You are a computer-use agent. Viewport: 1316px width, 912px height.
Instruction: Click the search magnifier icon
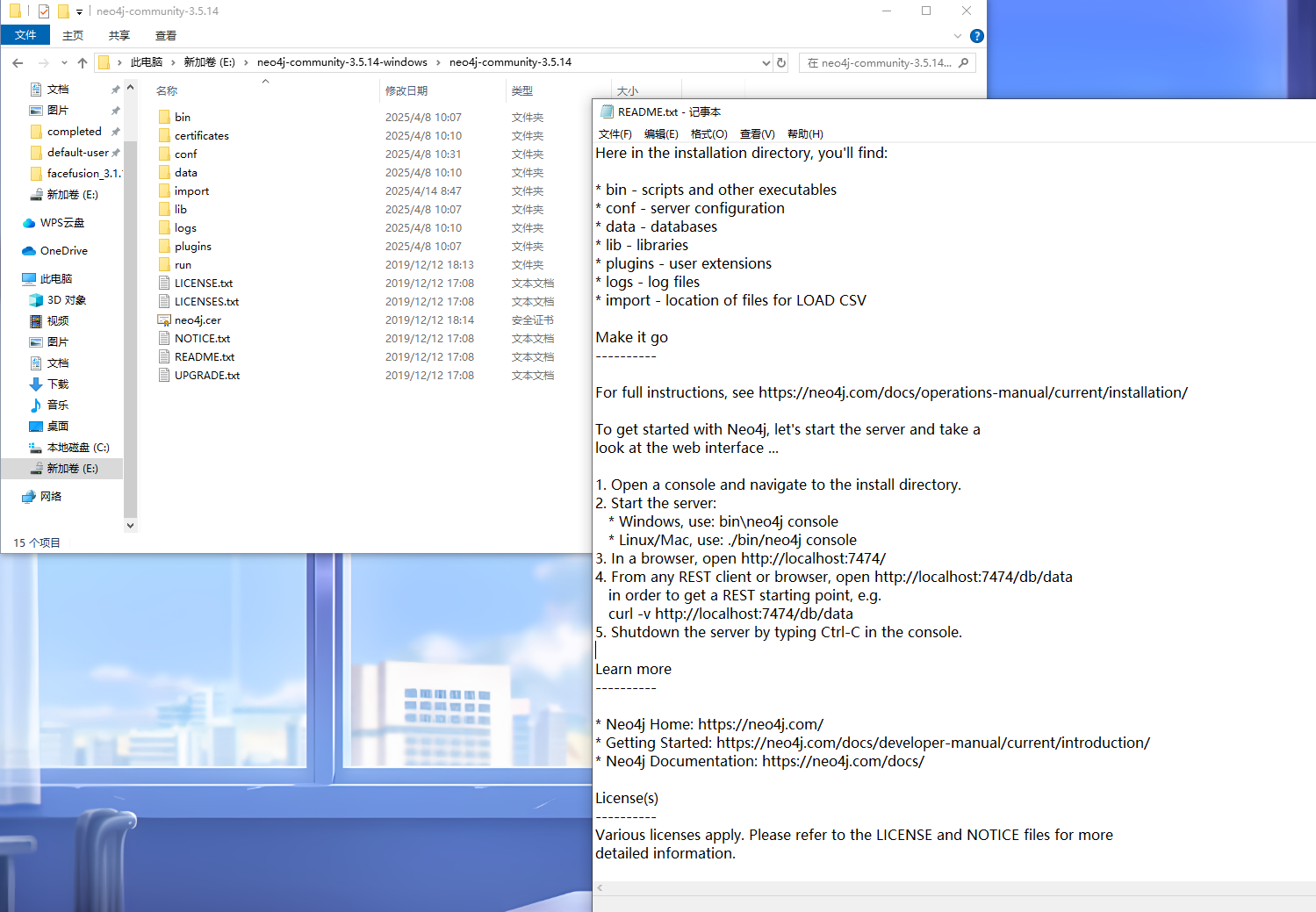click(x=964, y=62)
